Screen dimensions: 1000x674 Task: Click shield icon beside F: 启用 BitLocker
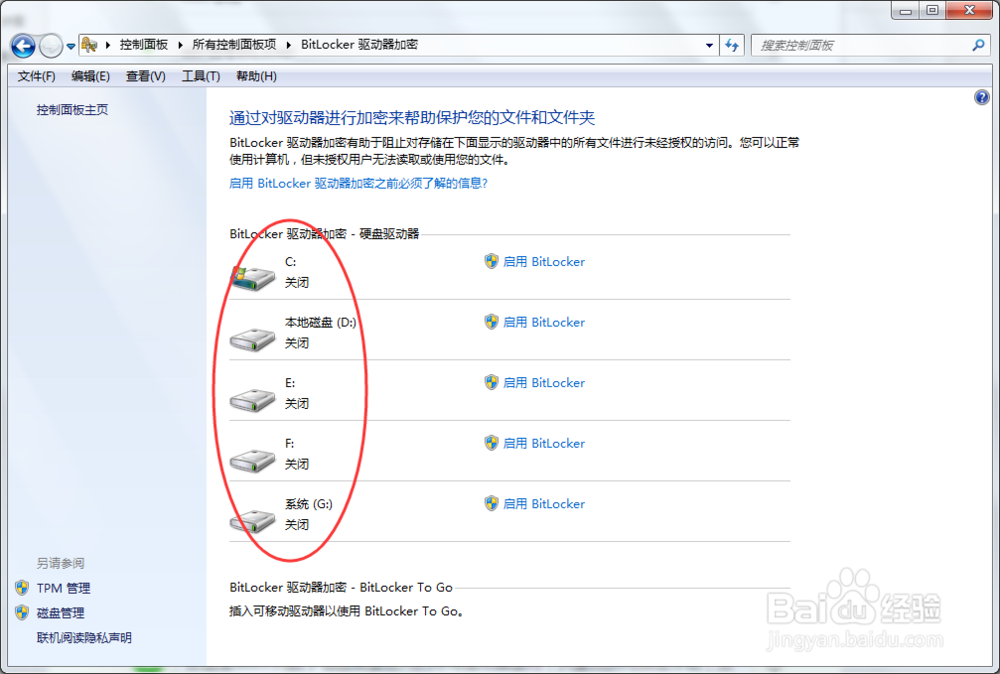(491, 443)
